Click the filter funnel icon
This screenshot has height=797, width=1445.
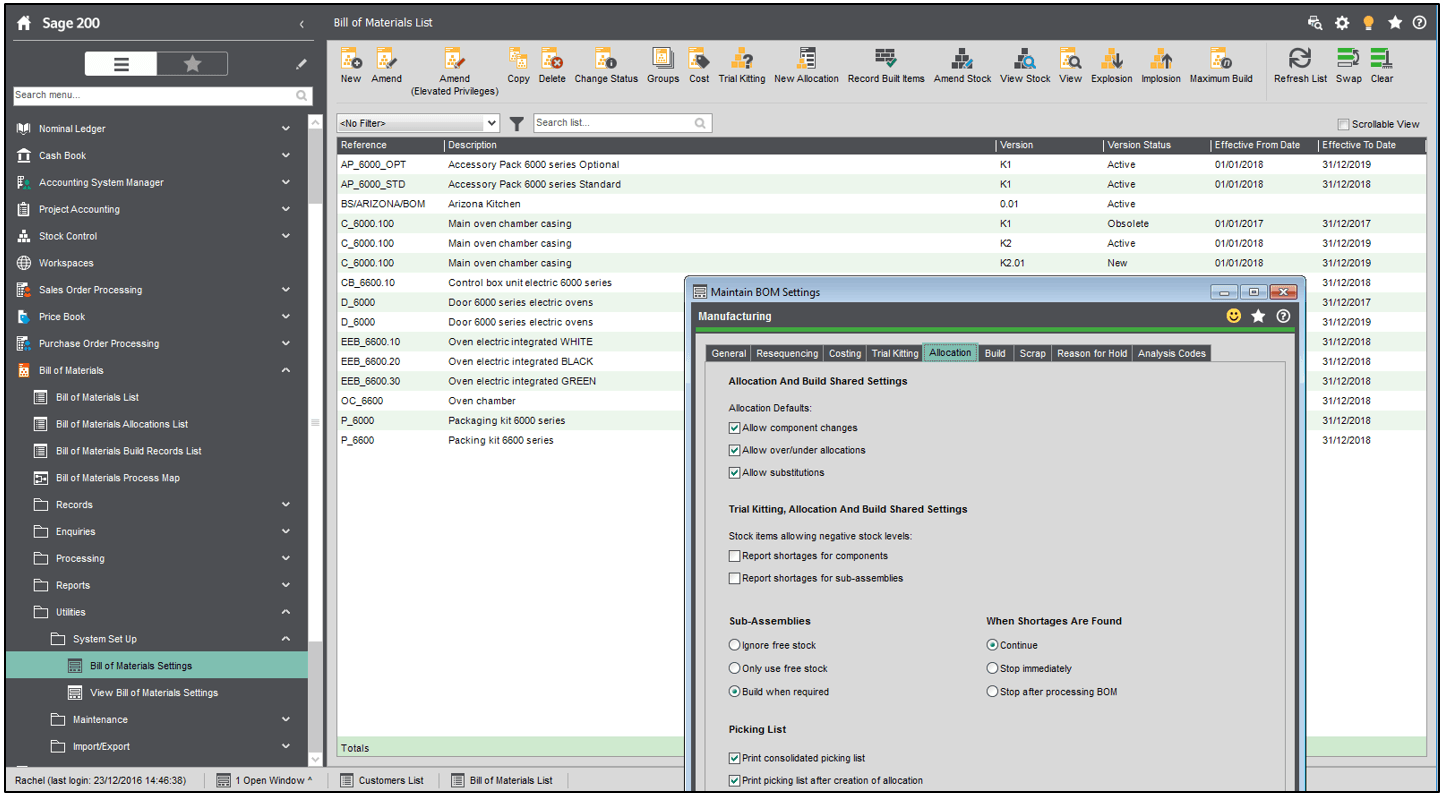click(x=516, y=124)
